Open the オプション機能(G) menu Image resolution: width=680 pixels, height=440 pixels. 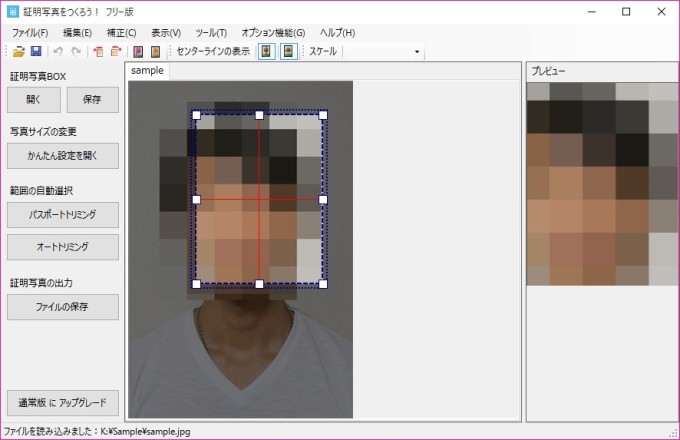[273, 33]
